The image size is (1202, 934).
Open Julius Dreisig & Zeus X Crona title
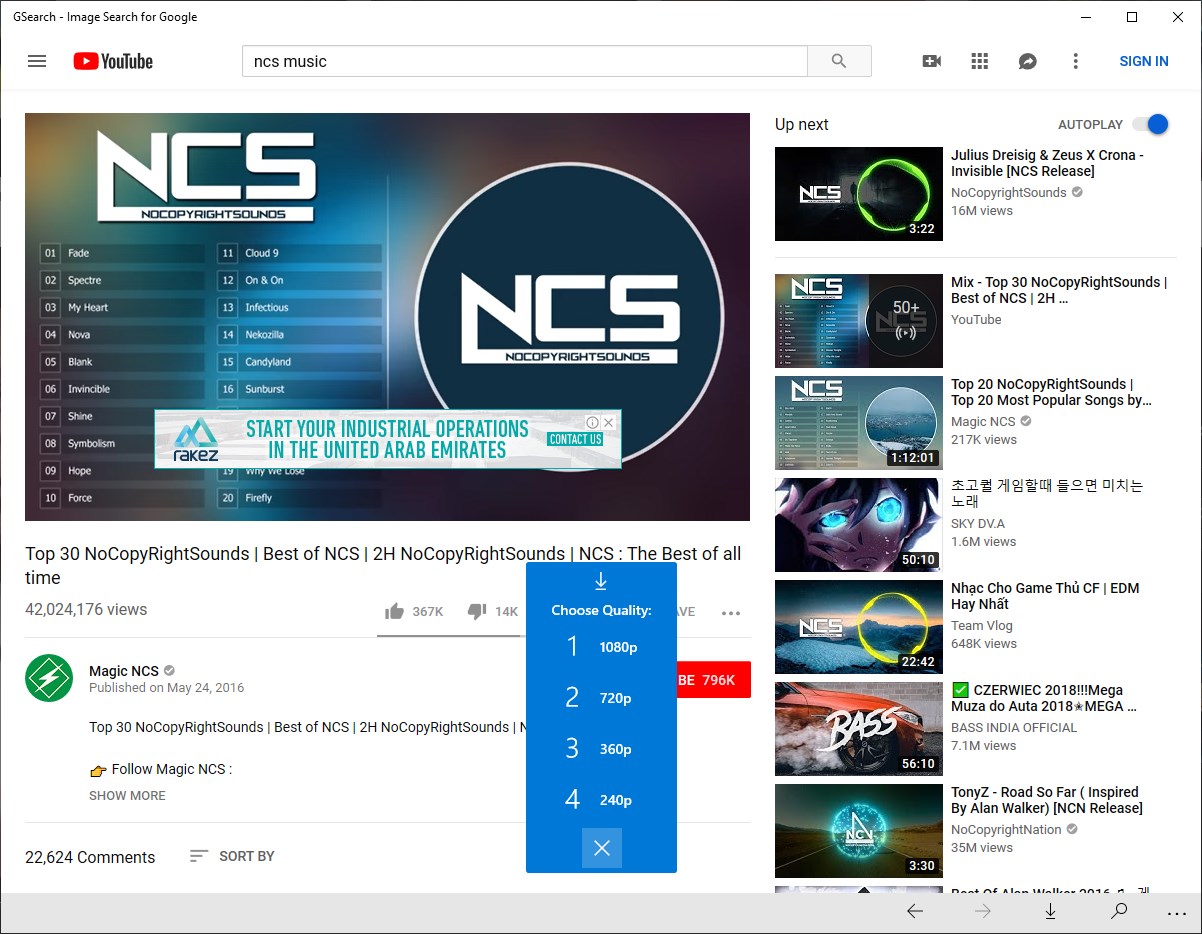[1047, 163]
